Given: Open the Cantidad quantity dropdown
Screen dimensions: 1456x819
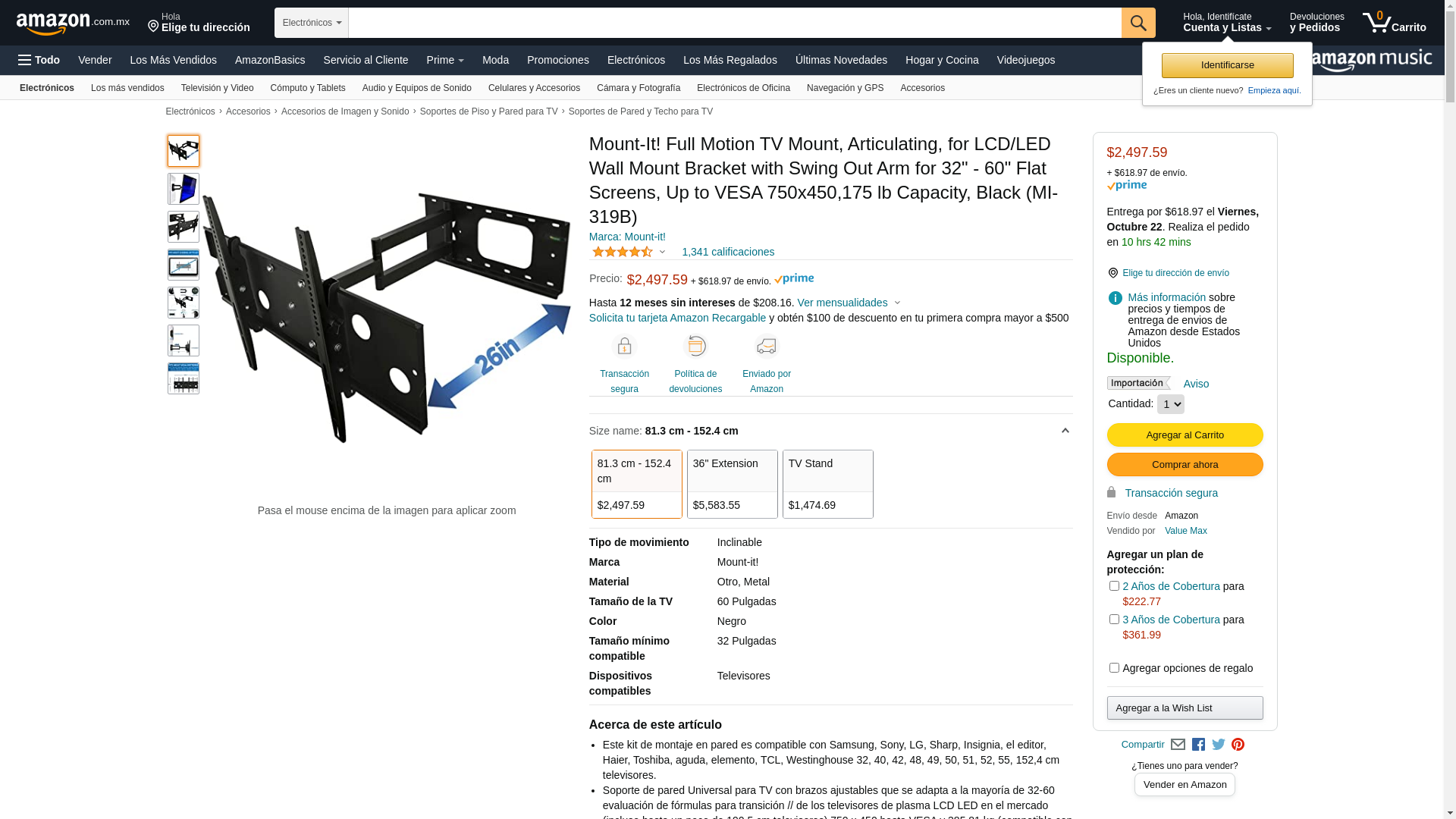Looking at the screenshot, I should click(x=1170, y=404).
